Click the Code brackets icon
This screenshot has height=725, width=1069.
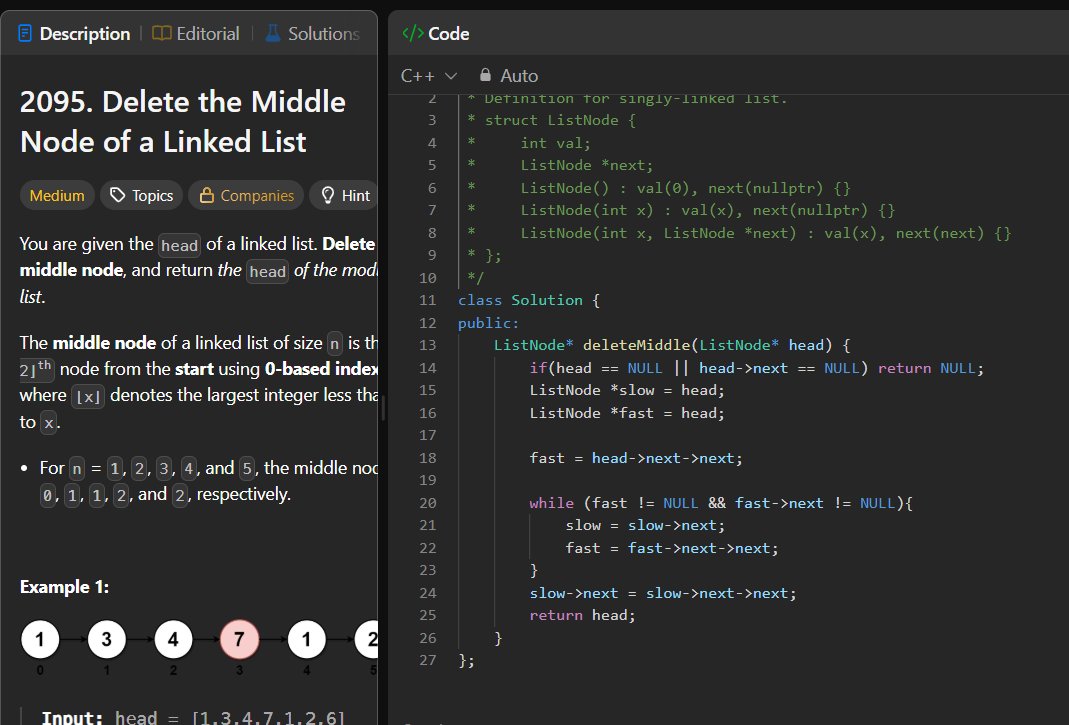pyautogui.click(x=412, y=33)
